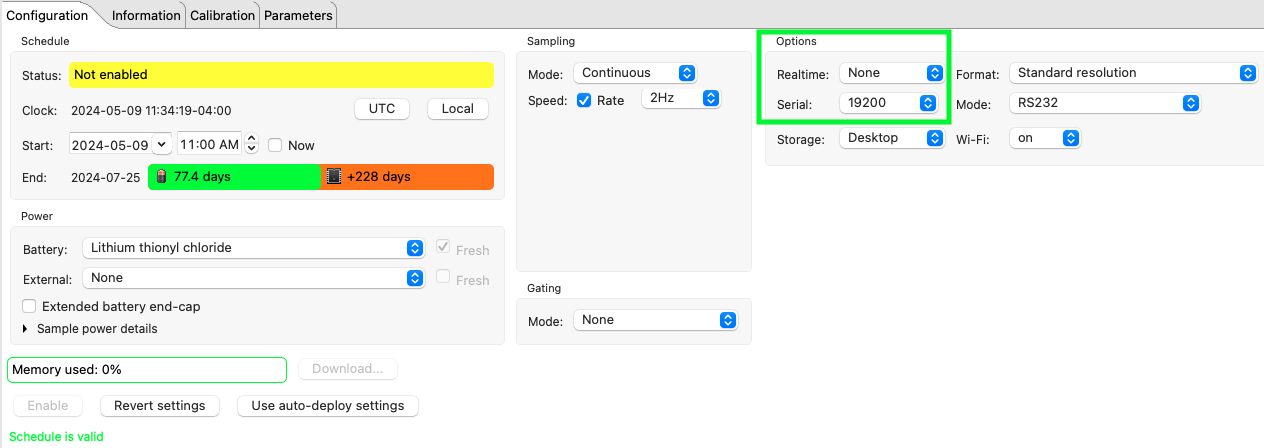Click the time stepper arrows beside 11:00 AM
Screen dimensions: 1264x448
pos(252,145)
